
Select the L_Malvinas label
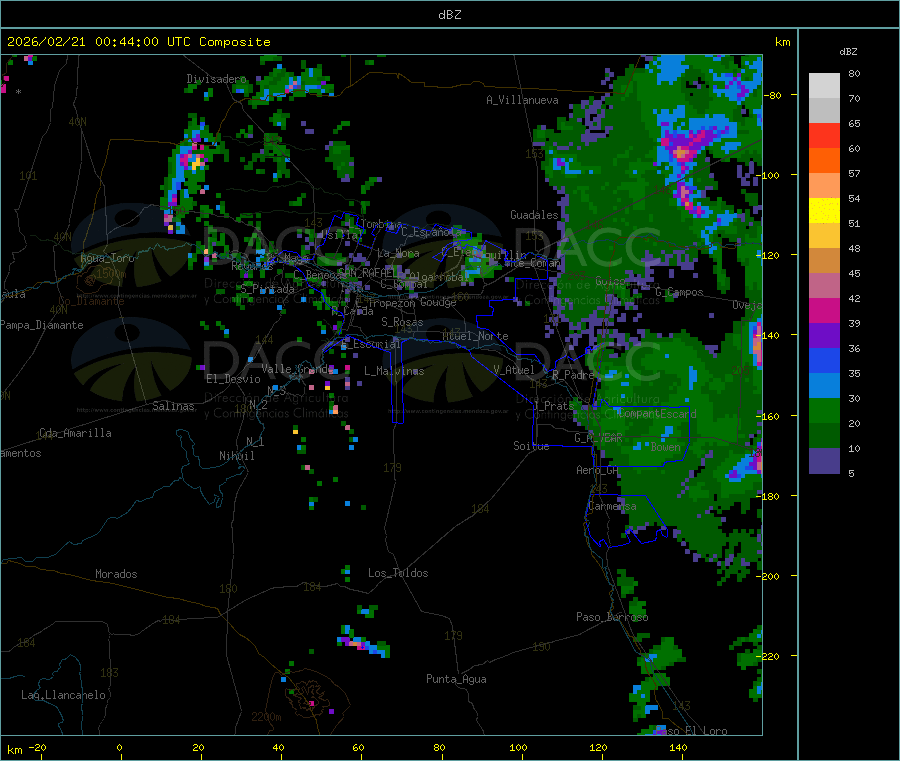coord(394,371)
